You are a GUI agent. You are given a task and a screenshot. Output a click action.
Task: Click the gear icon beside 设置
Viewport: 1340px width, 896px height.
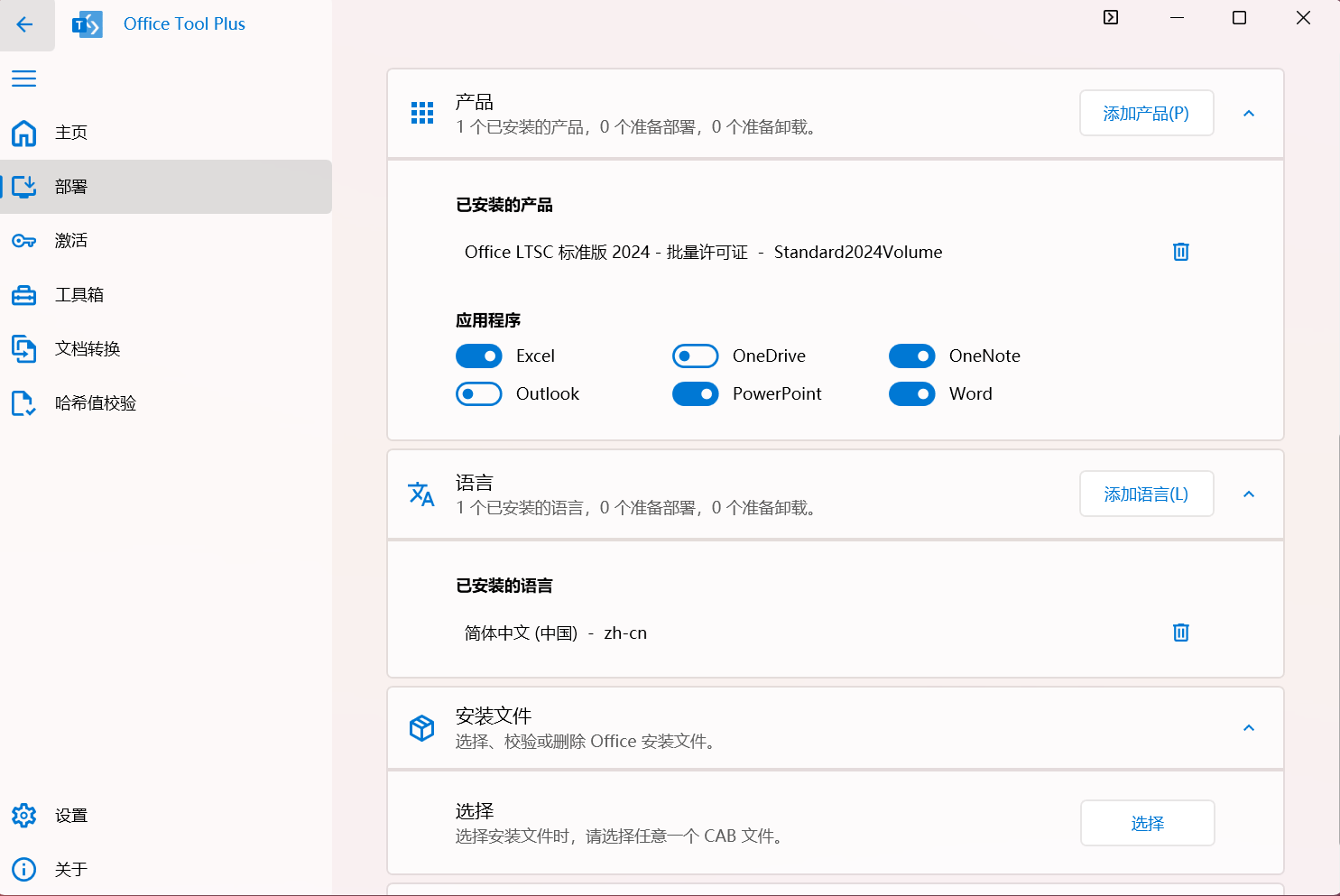tap(24, 816)
